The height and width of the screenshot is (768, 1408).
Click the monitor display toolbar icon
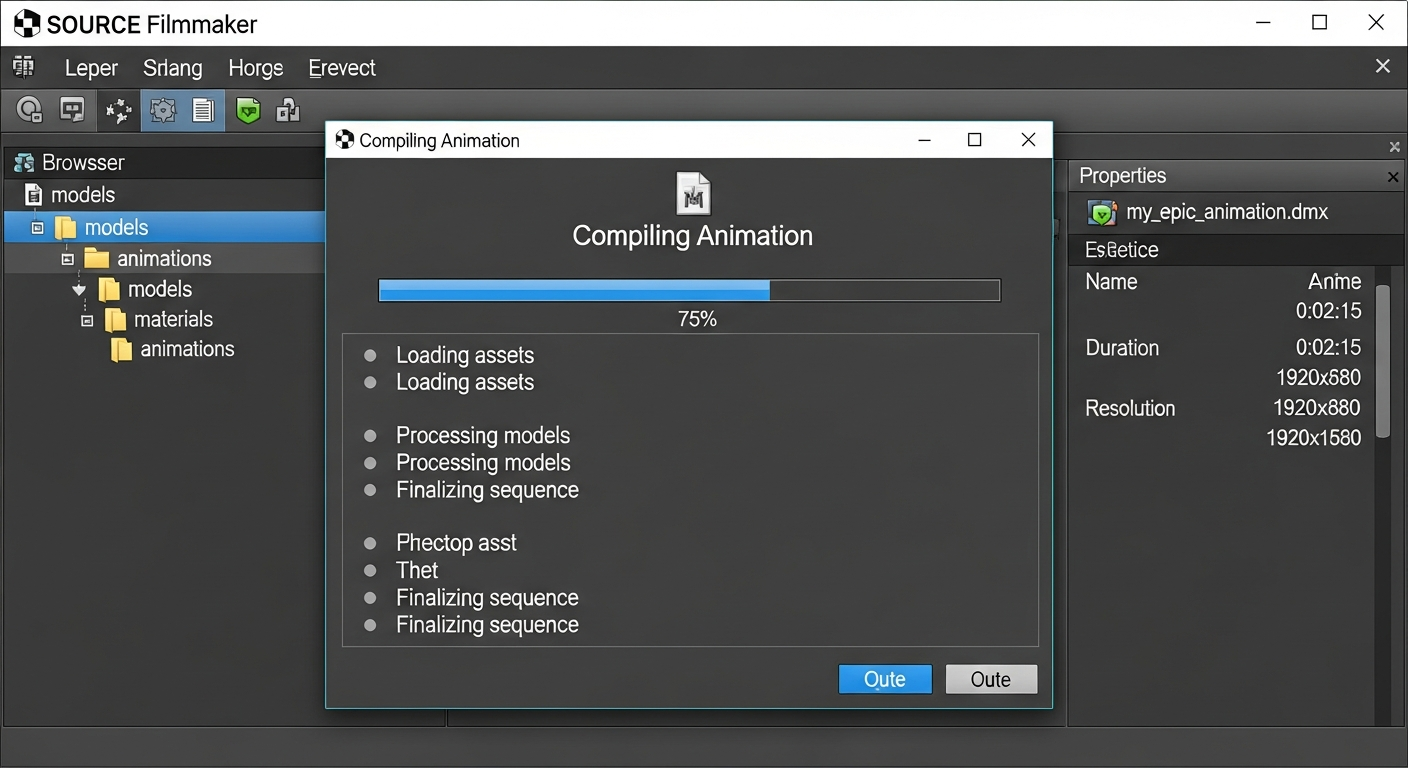point(72,110)
